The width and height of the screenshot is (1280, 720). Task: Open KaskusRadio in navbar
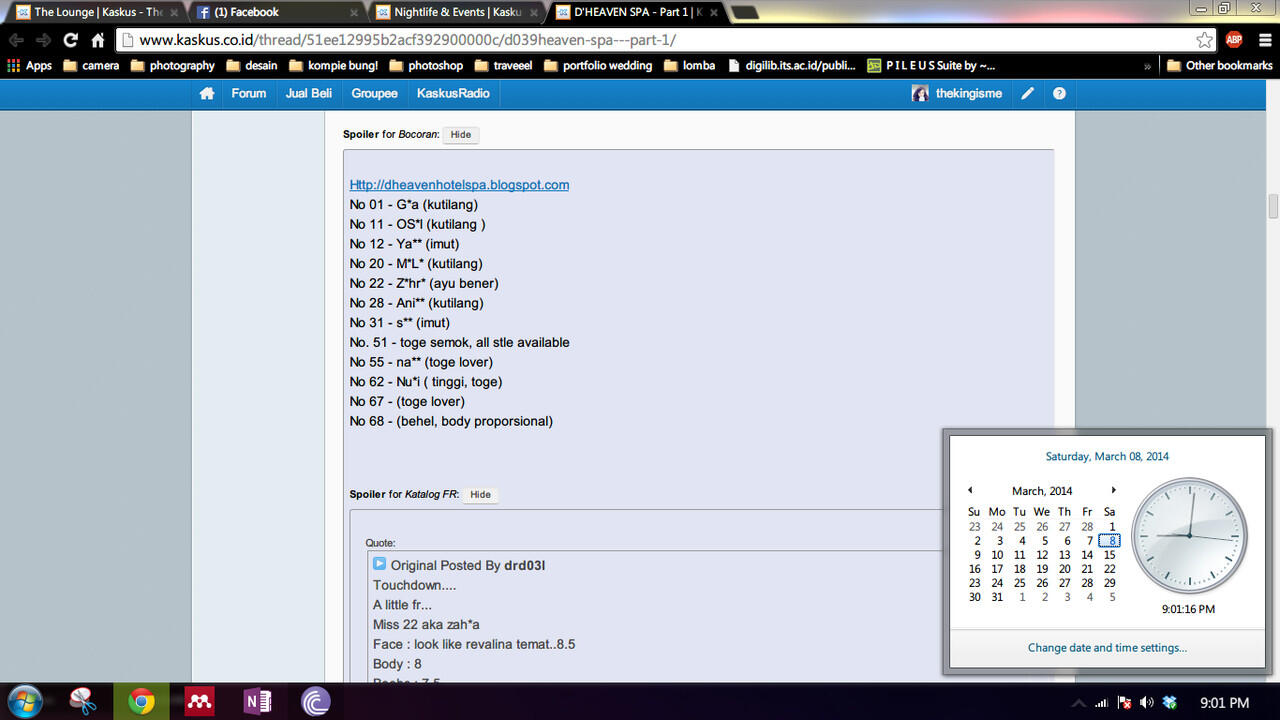click(453, 93)
